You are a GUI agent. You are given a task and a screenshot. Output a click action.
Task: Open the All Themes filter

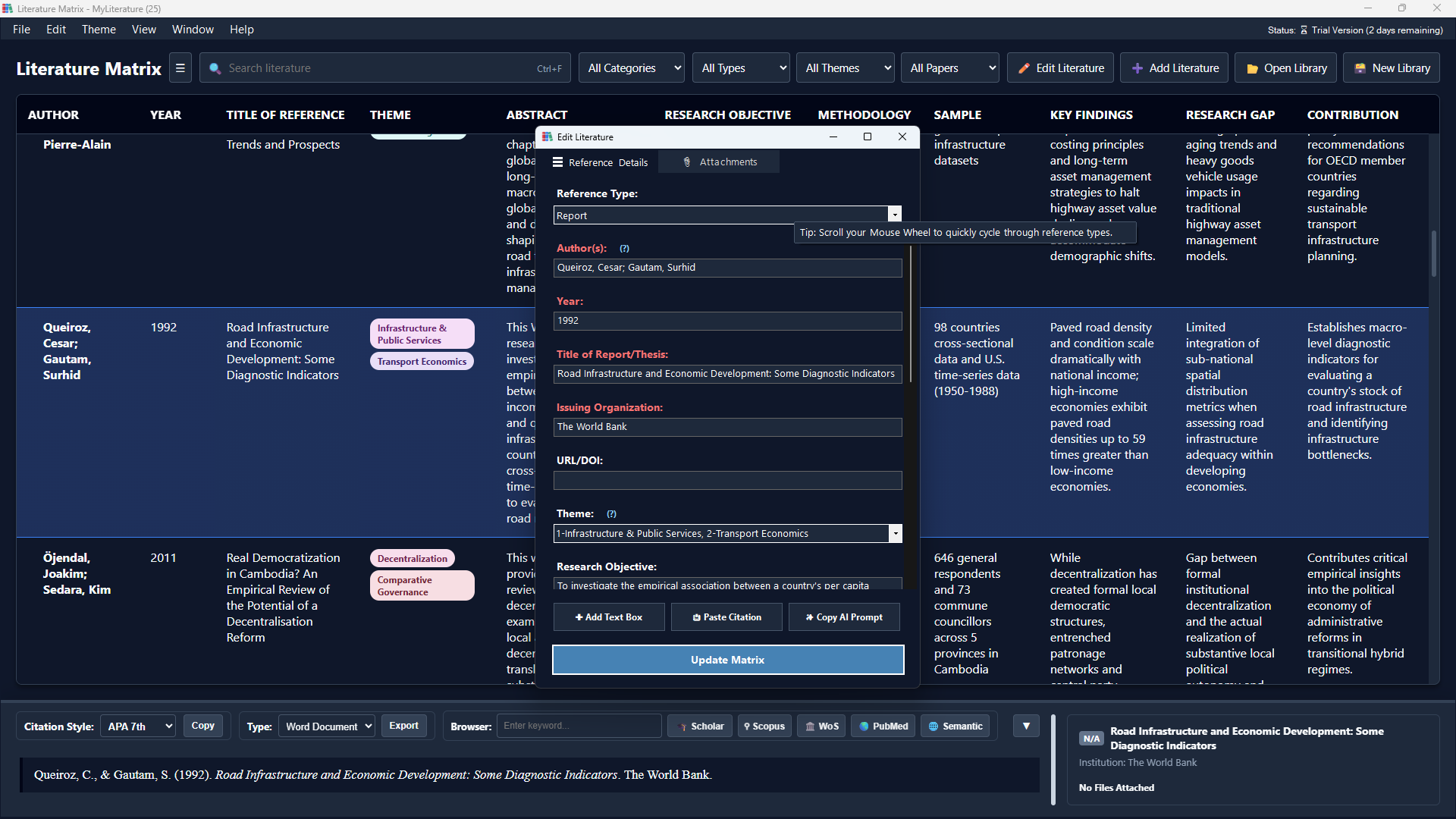(846, 68)
